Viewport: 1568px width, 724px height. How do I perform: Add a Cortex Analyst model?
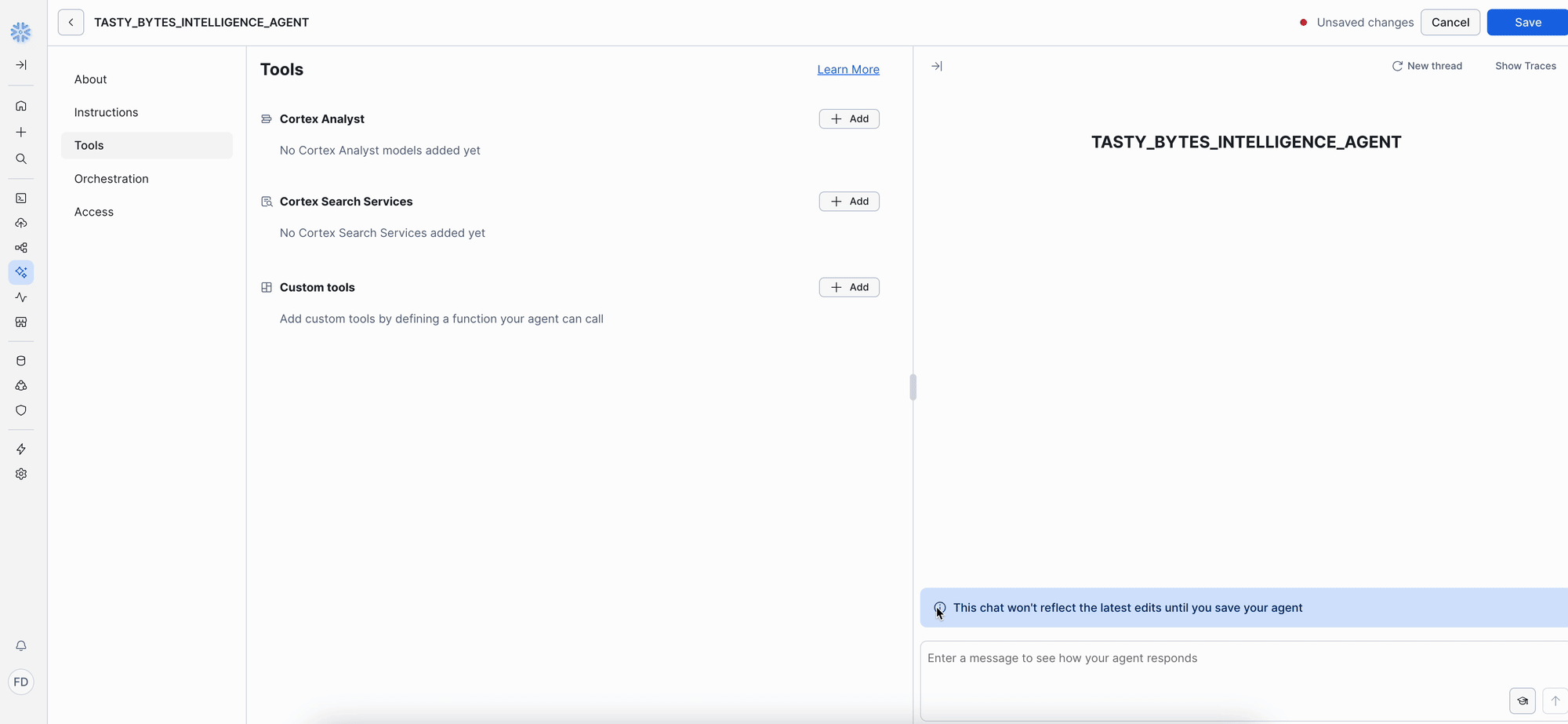click(848, 119)
